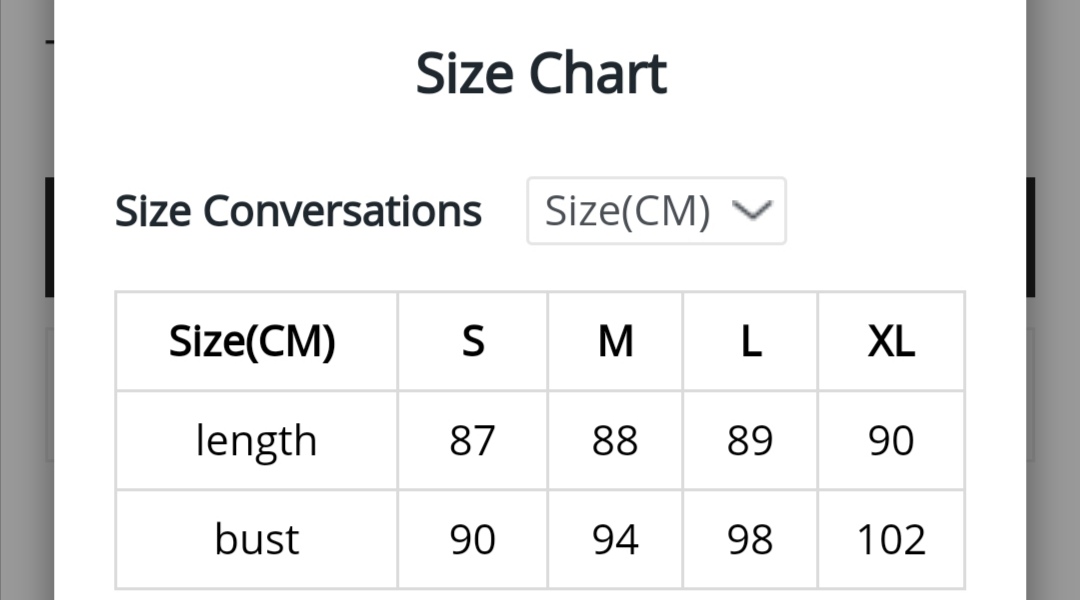Viewport: 1080px width, 600px height.
Task: Select length value 87 for size S
Action: 473,441
